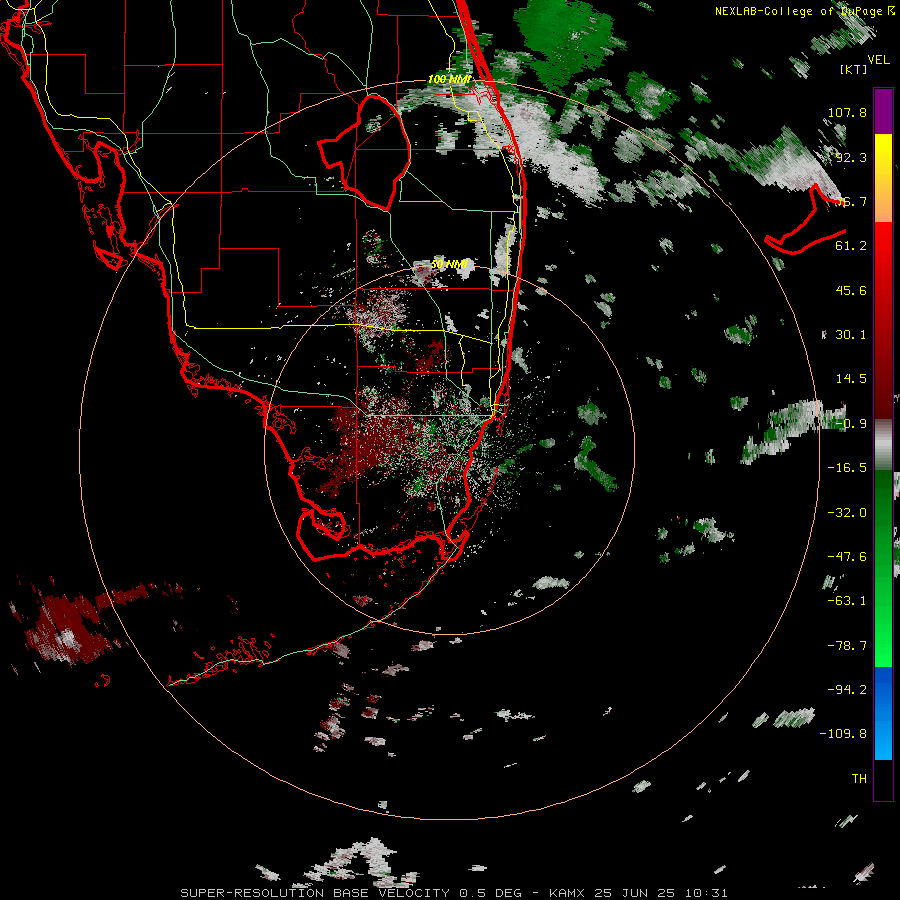Select the 30.1 legend value
Screen dimensions: 900x900
[851, 335]
